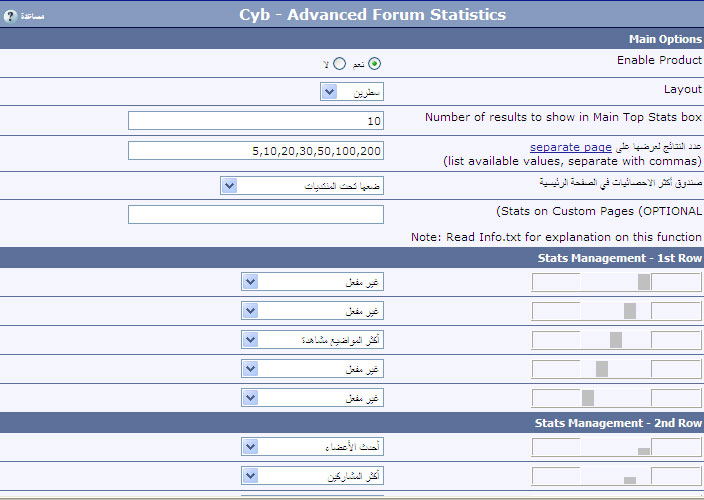The width and height of the screenshot is (704, 500).
Task: Follow the separate page link
Action: 570,146
